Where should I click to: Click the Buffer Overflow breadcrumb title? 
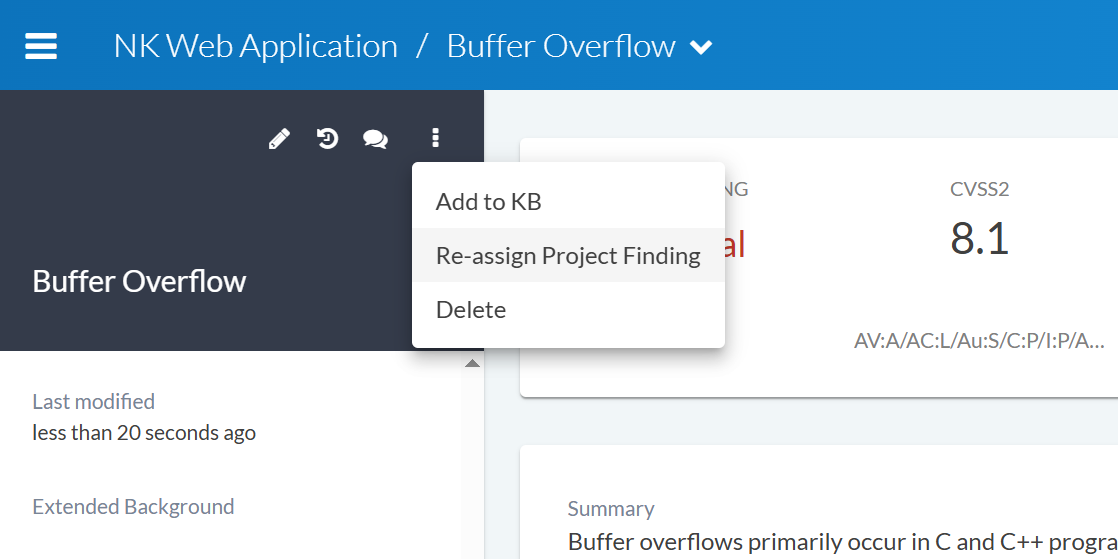[x=561, y=46]
